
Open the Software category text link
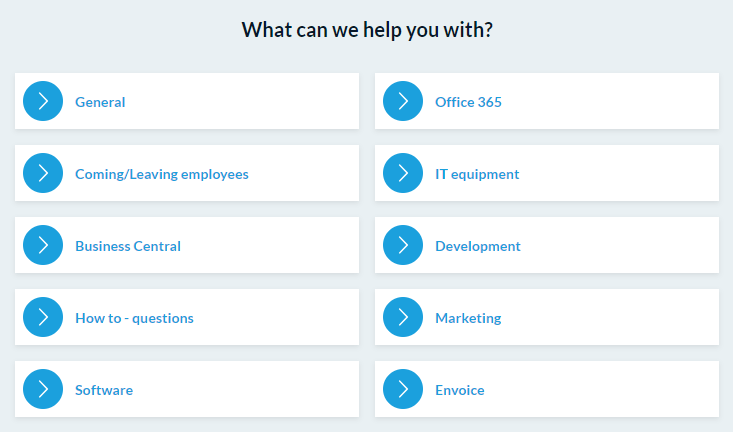[104, 390]
